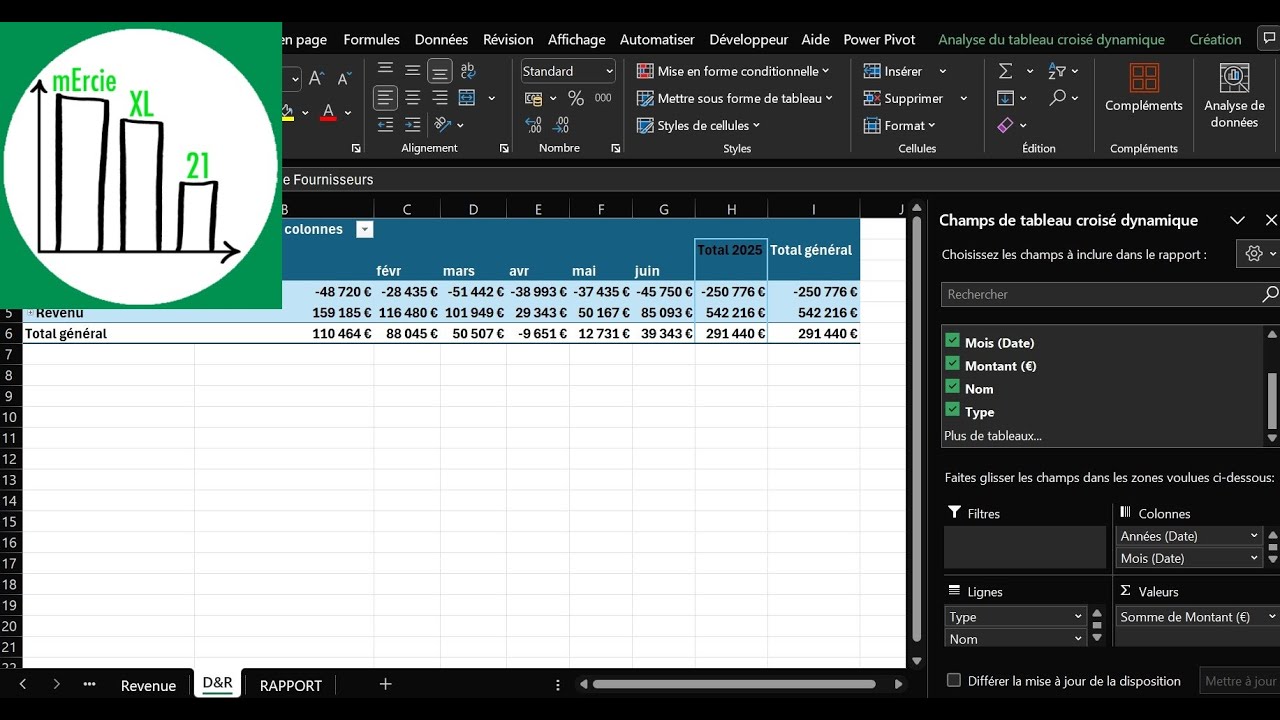Click the Clear eraser icon in Édition
The width and height of the screenshot is (1280, 720).
pyautogui.click(x=1006, y=125)
